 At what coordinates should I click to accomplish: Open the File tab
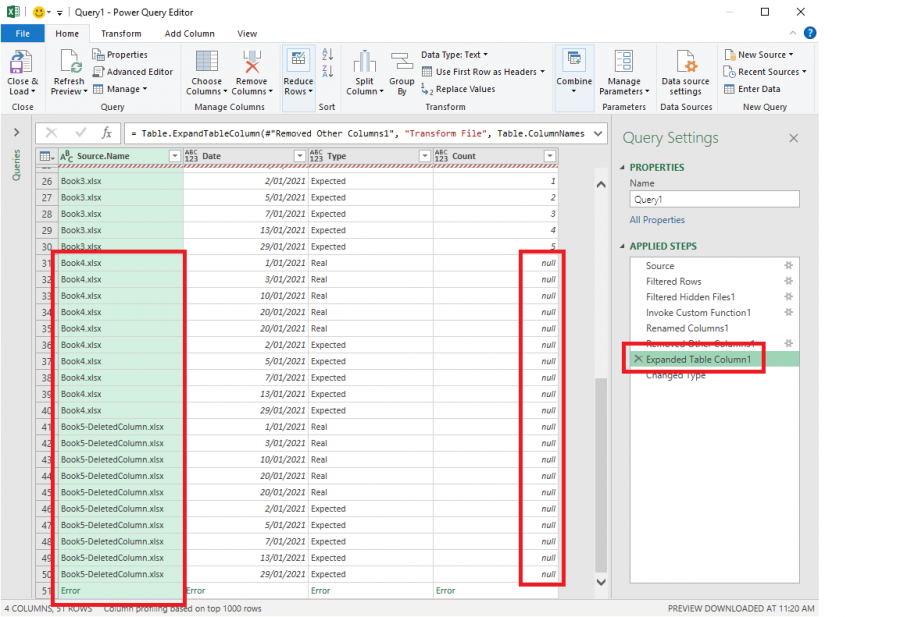22,33
